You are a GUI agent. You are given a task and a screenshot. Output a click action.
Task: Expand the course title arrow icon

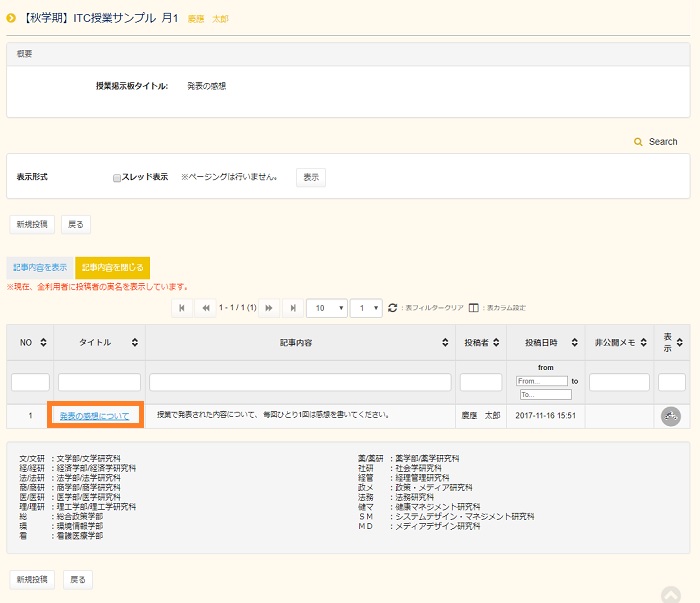coord(11,18)
